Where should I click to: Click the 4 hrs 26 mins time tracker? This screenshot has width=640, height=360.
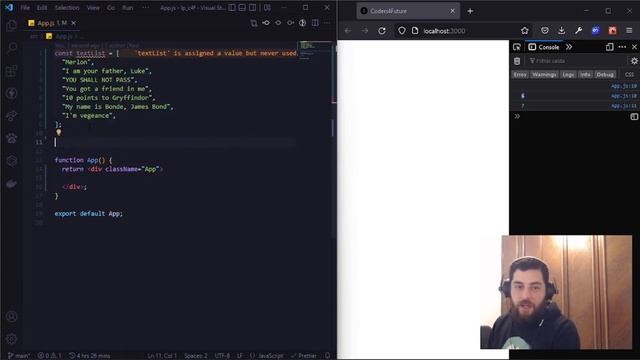pos(89,356)
